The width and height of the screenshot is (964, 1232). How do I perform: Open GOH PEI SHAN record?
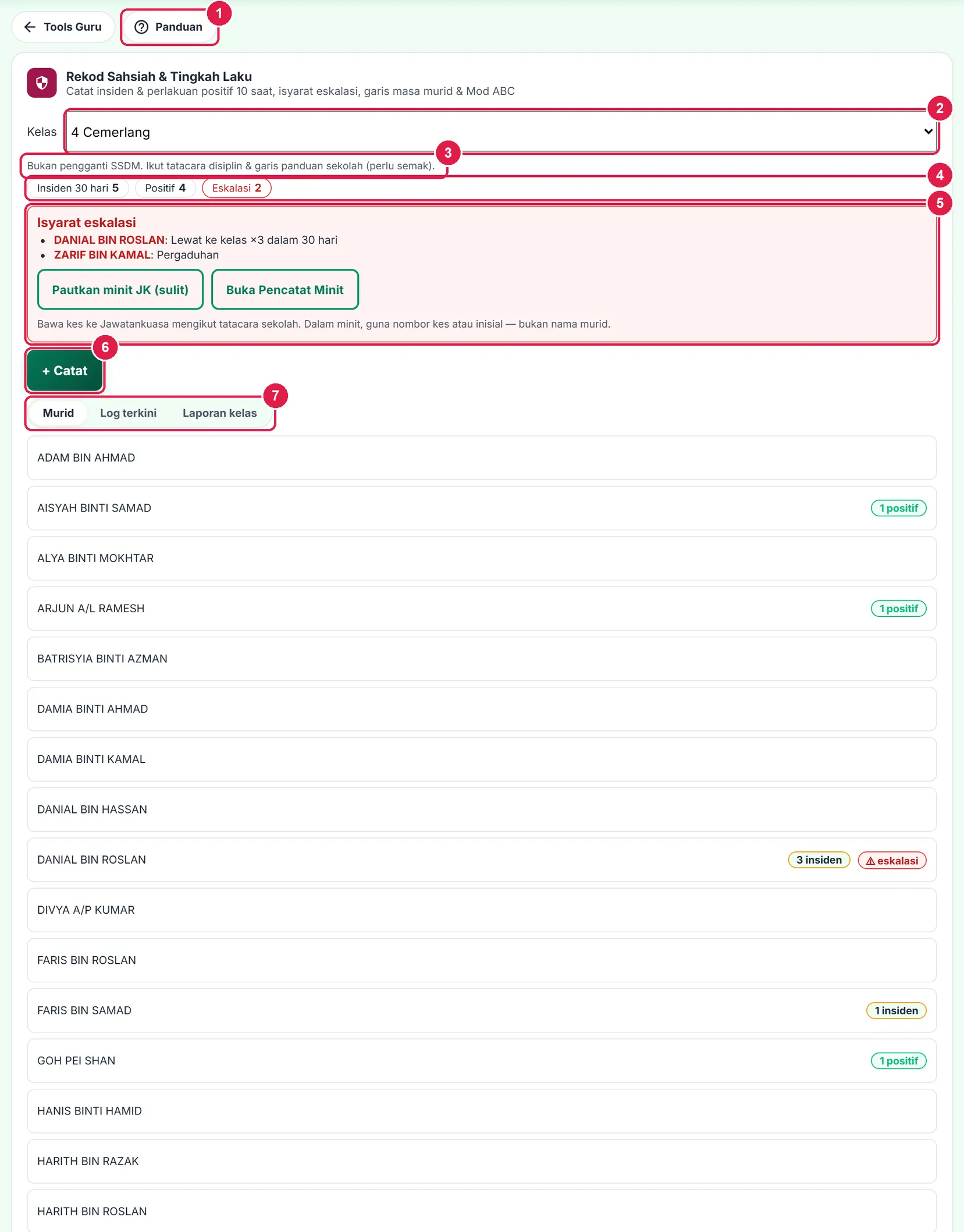tap(482, 1061)
